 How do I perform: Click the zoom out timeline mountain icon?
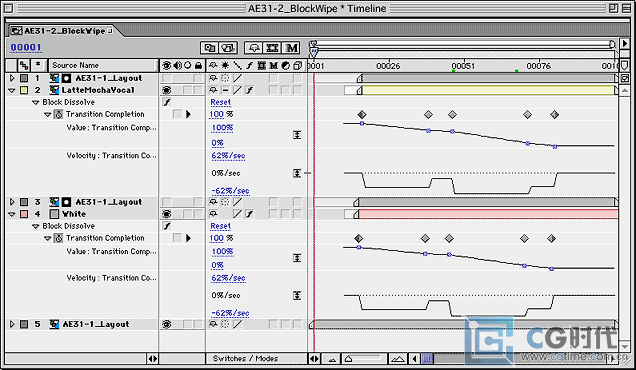pyautogui.click(x=332, y=359)
